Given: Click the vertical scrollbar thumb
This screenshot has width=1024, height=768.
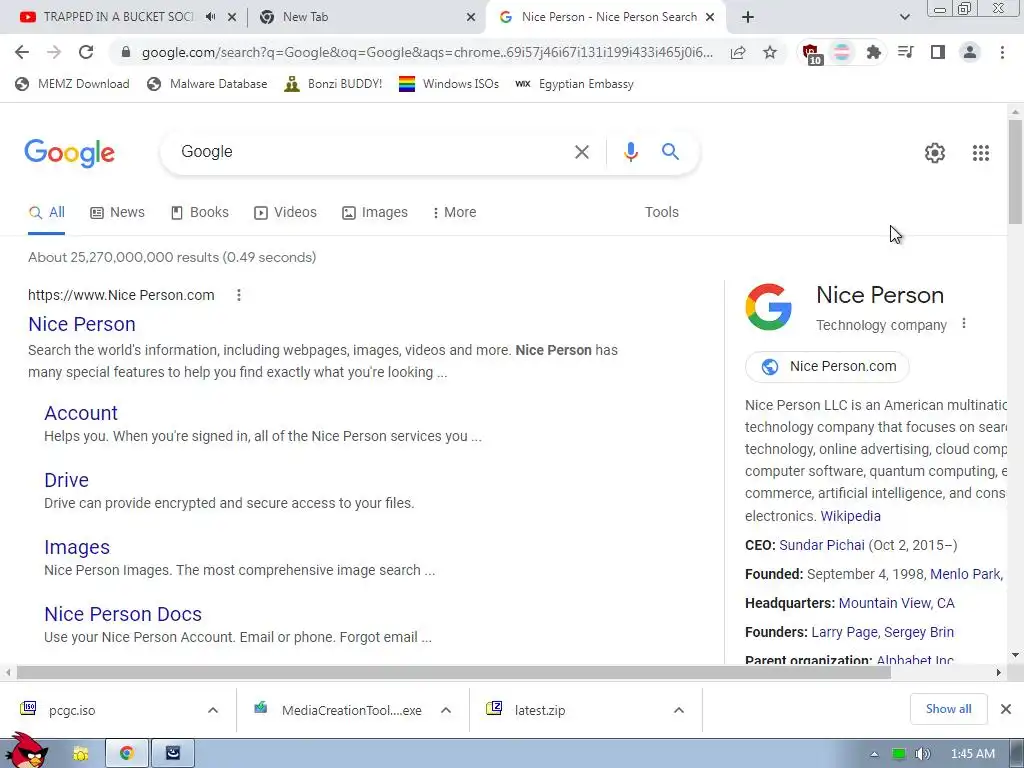Looking at the screenshot, I should pos(1015,172).
